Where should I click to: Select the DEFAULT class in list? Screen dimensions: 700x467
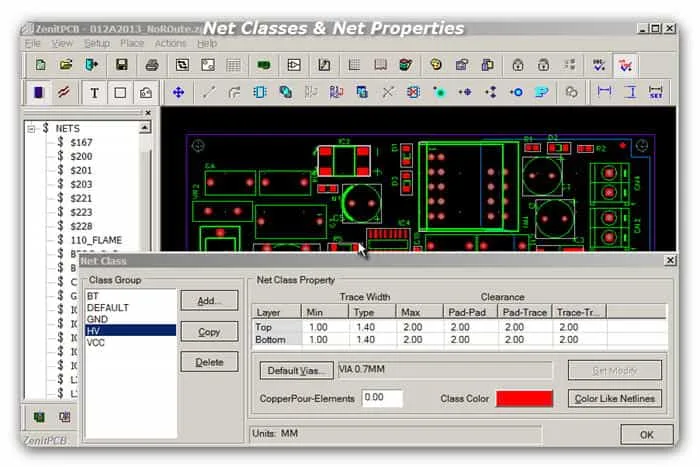pyautogui.click(x=130, y=308)
